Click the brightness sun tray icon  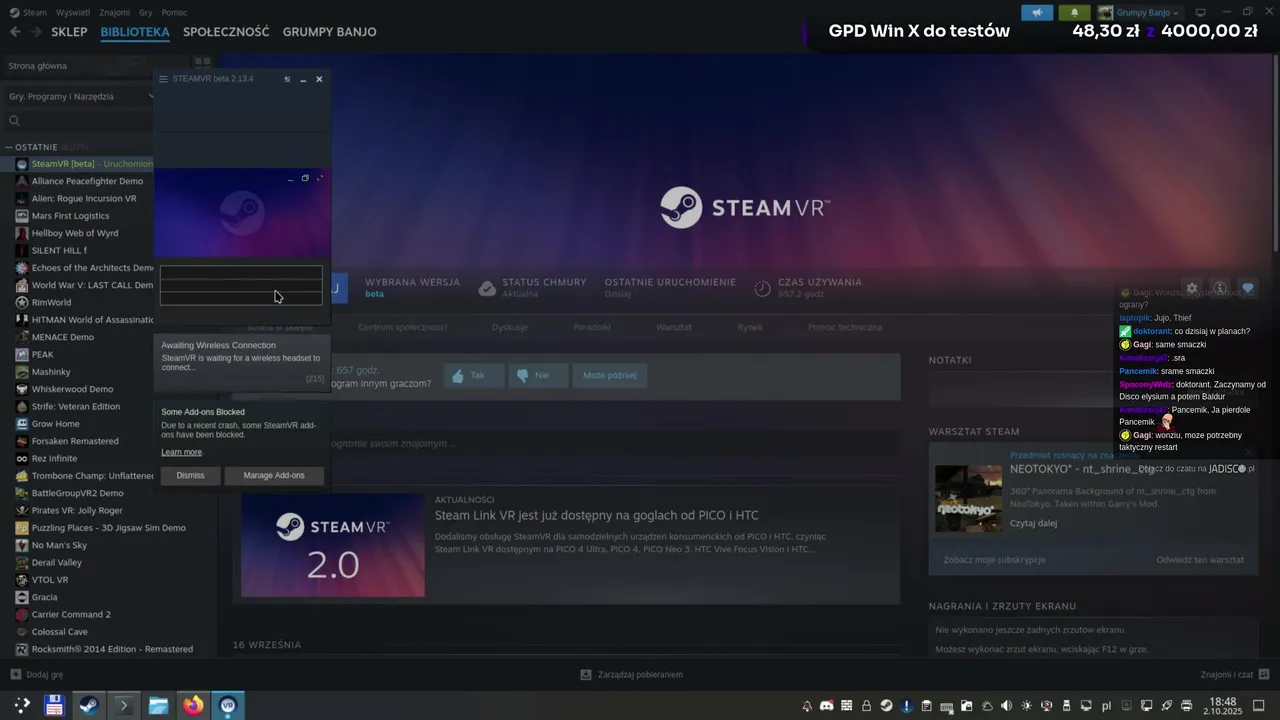[1026, 706]
